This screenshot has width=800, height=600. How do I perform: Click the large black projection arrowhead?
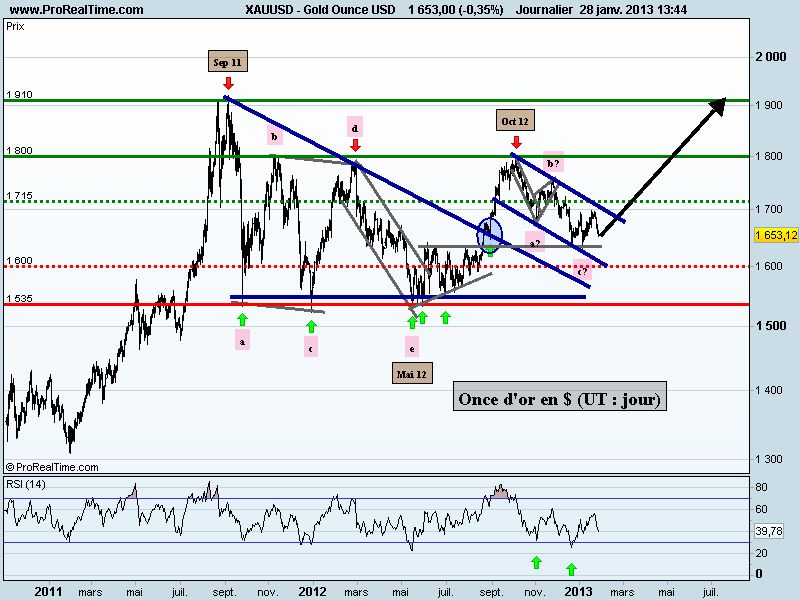(x=718, y=106)
